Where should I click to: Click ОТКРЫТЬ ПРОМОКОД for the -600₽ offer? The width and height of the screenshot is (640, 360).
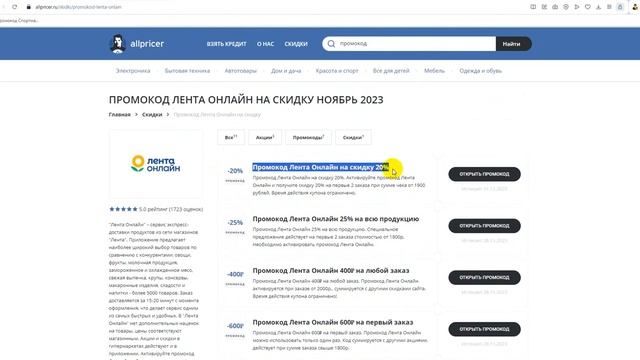[484, 329]
